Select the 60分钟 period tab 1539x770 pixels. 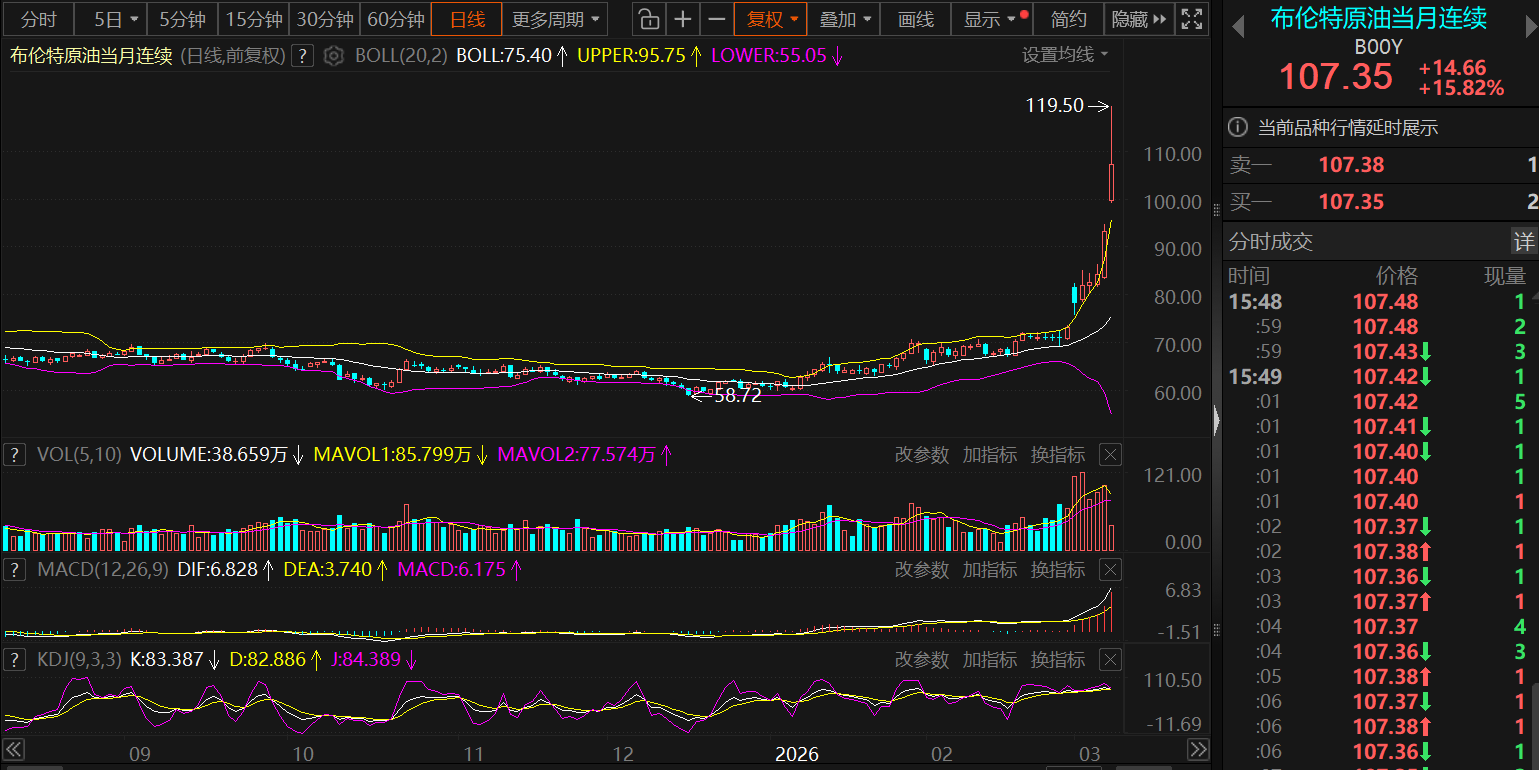[395, 19]
